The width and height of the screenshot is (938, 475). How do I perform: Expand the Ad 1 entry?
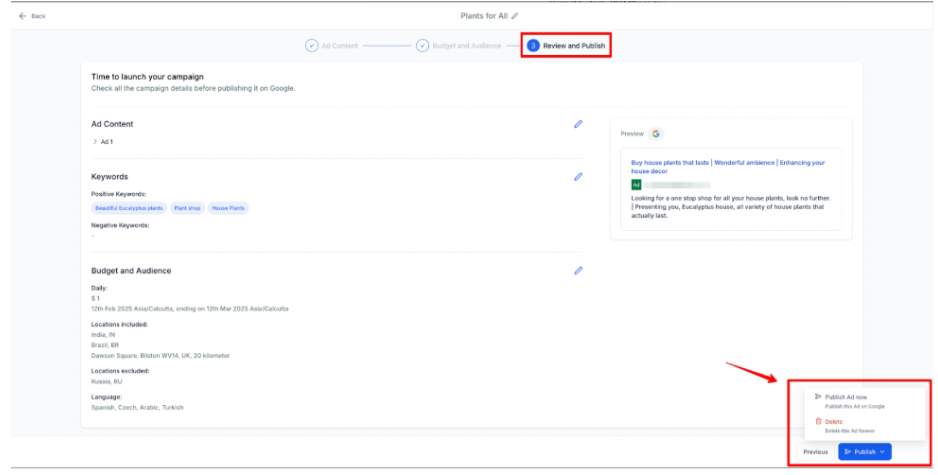pyautogui.click(x=95, y=142)
